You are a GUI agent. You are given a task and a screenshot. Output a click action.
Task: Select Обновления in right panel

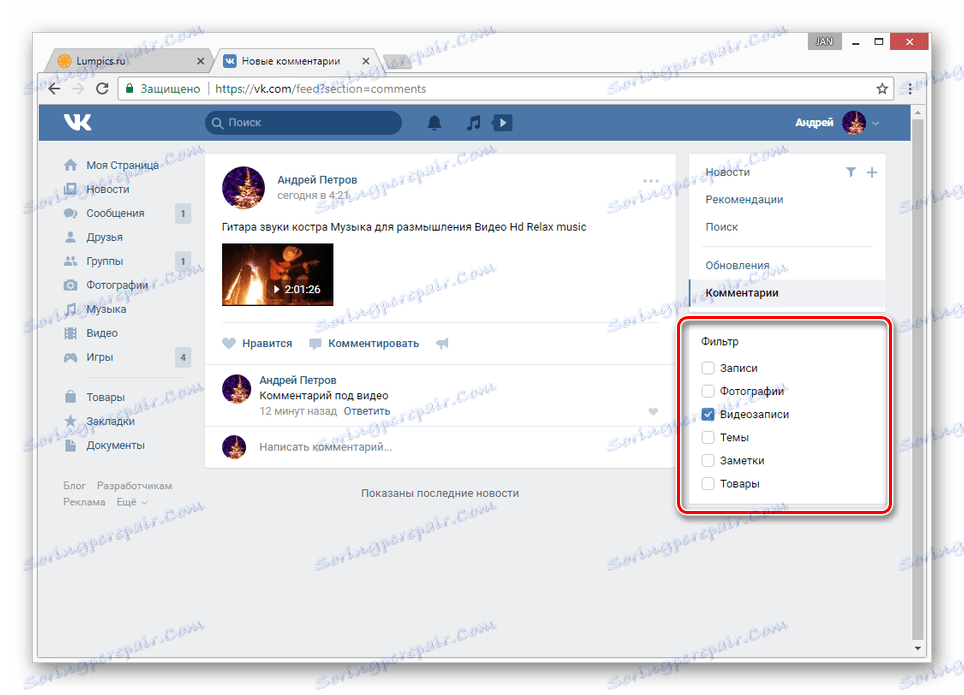pyautogui.click(x=737, y=265)
